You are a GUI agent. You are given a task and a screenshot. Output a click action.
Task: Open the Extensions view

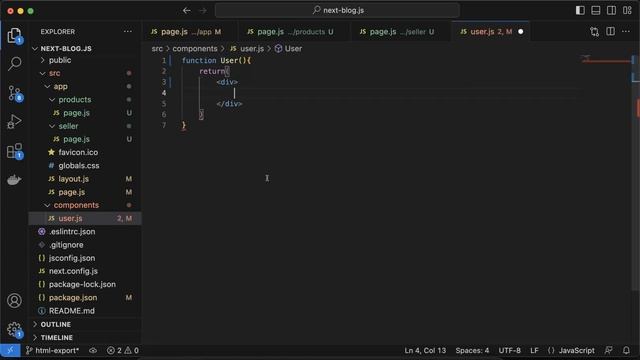tap(14, 151)
